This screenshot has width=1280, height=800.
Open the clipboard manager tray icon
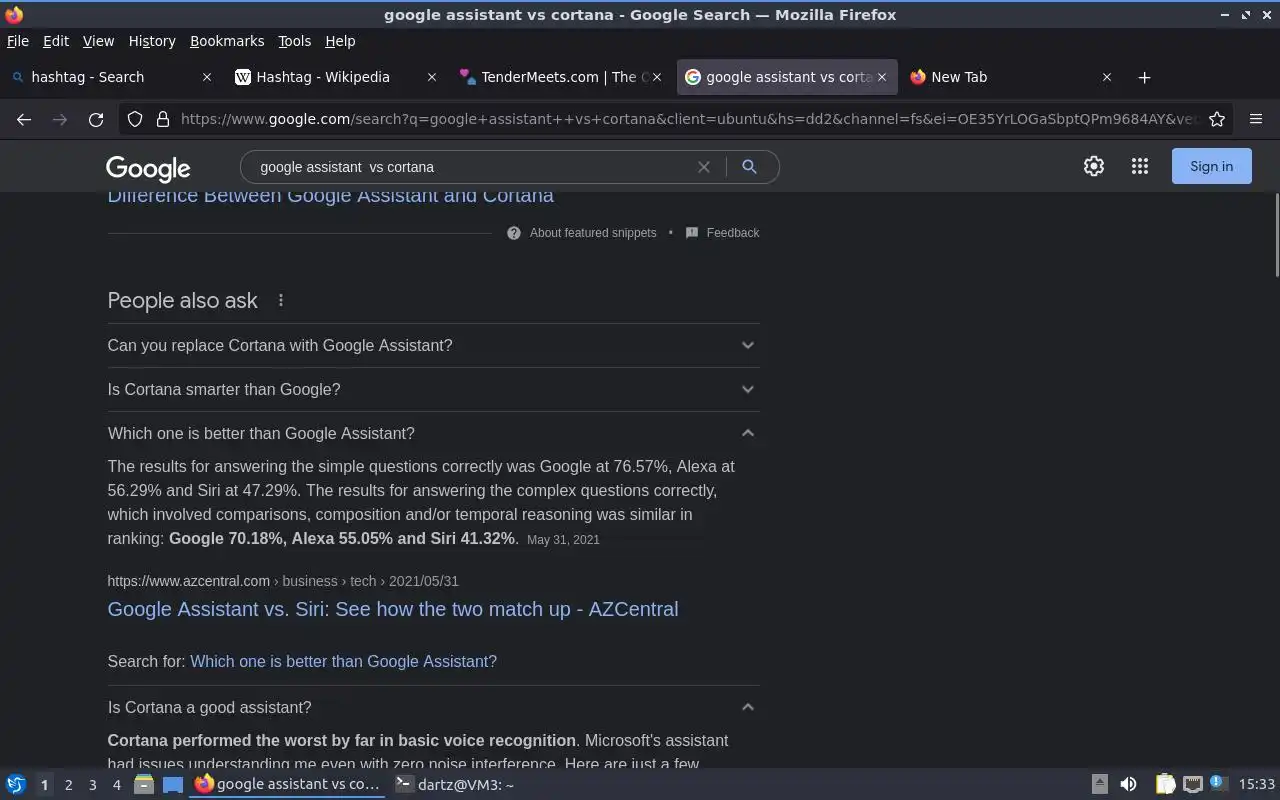click(1165, 785)
